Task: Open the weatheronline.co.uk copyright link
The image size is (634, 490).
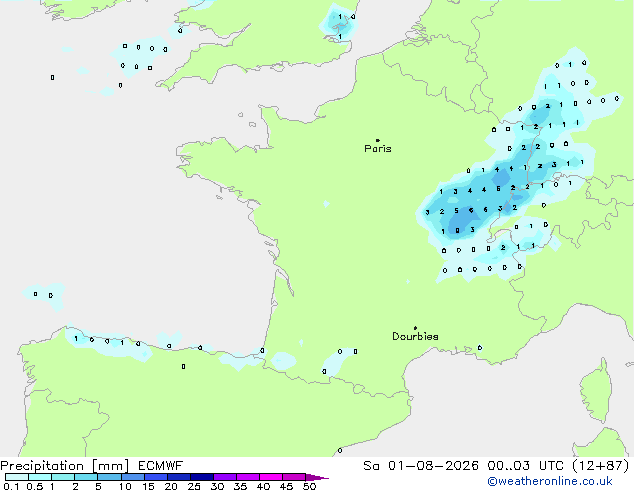Action: [x=550, y=481]
